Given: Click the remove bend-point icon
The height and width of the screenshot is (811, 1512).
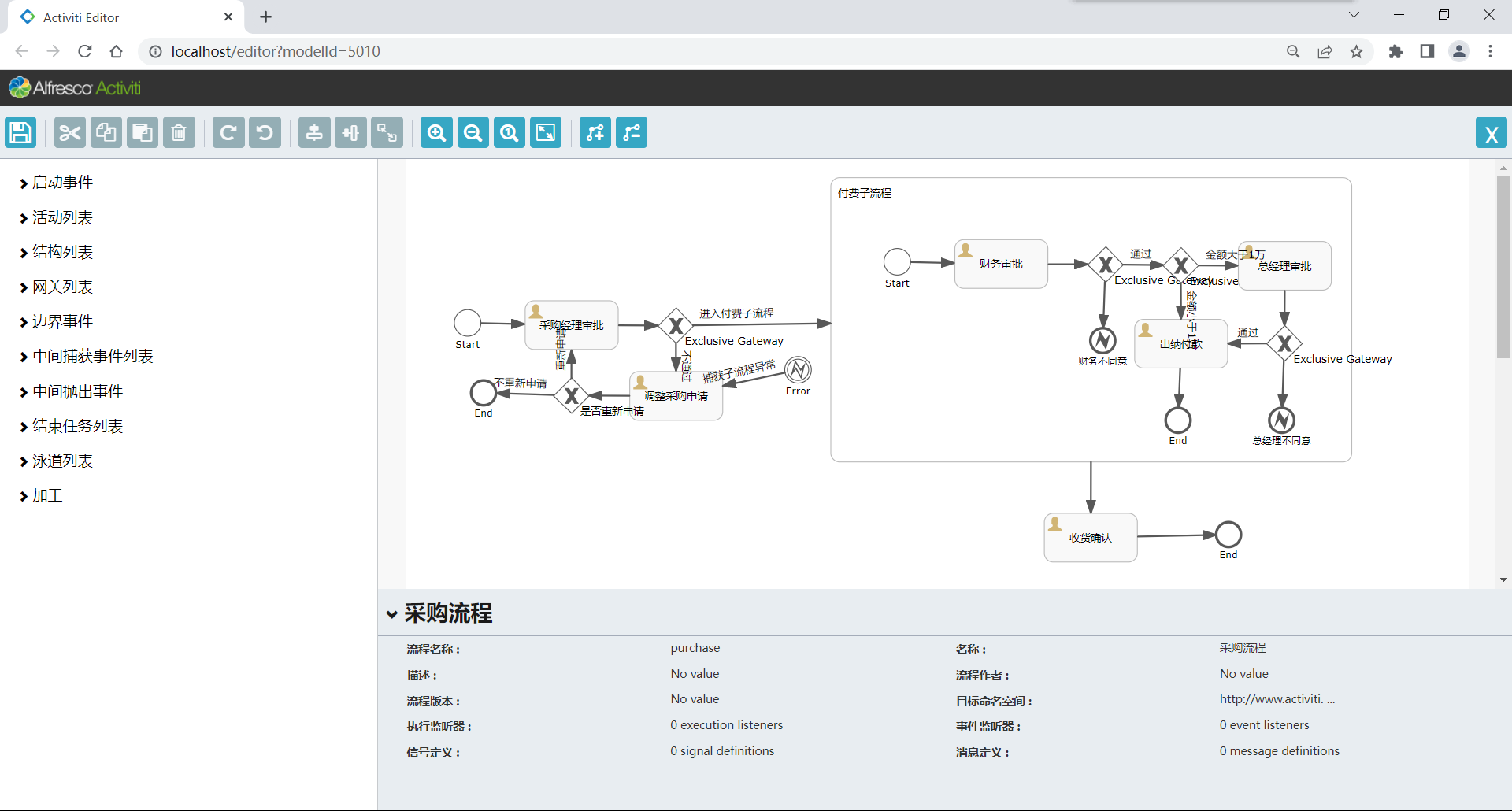Looking at the screenshot, I should pos(632,132).
